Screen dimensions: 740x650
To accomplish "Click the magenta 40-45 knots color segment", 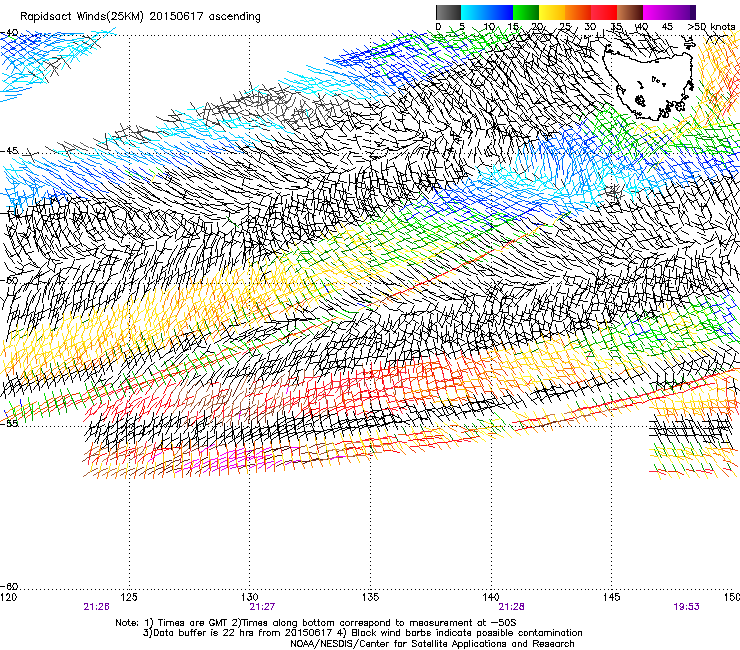I will point(656,12).
